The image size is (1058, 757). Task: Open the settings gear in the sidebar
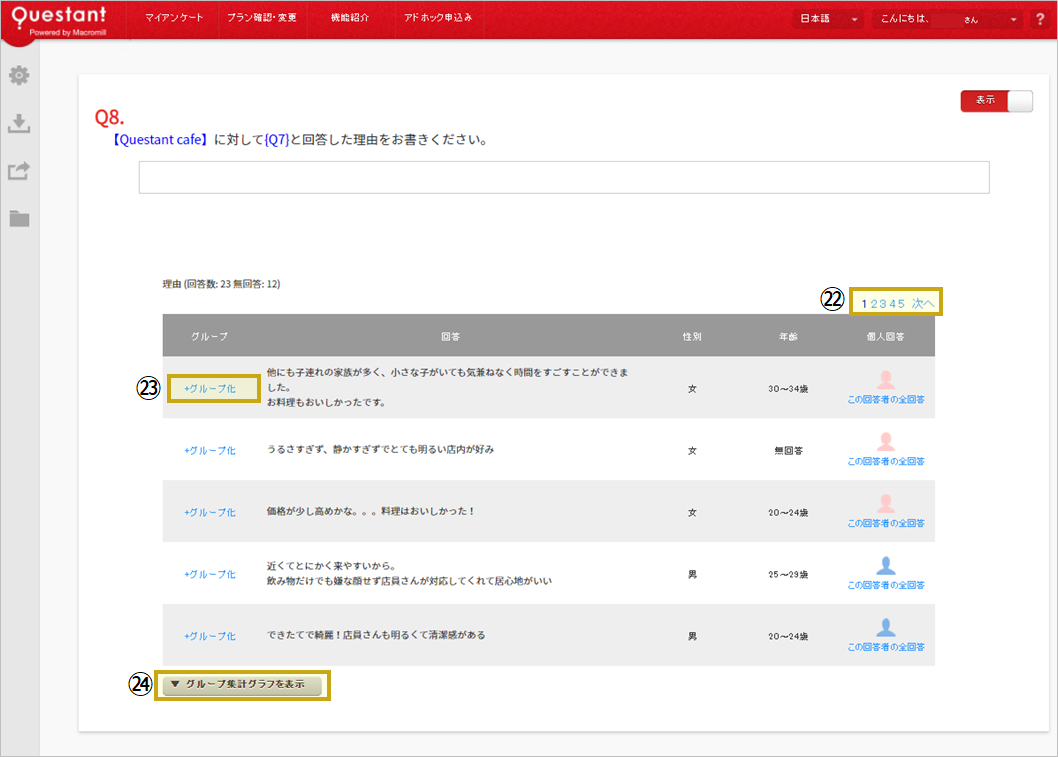(x=18, y=75)
